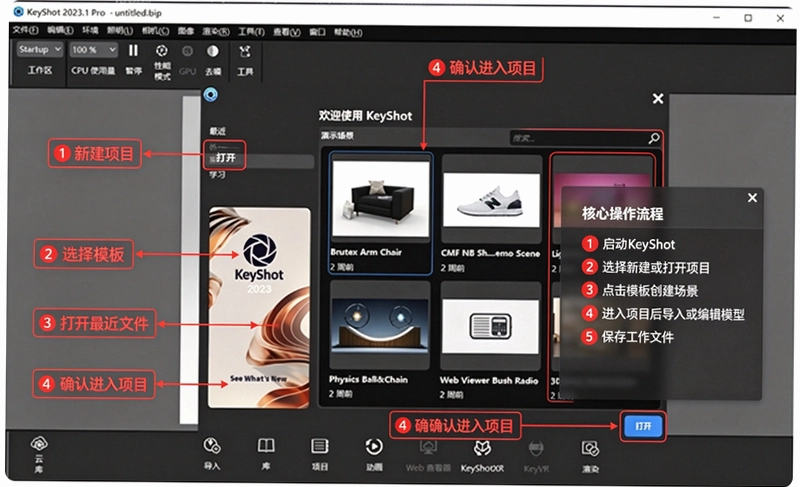
Task: Open the 工具(T) menu
Action: [251, 32]
